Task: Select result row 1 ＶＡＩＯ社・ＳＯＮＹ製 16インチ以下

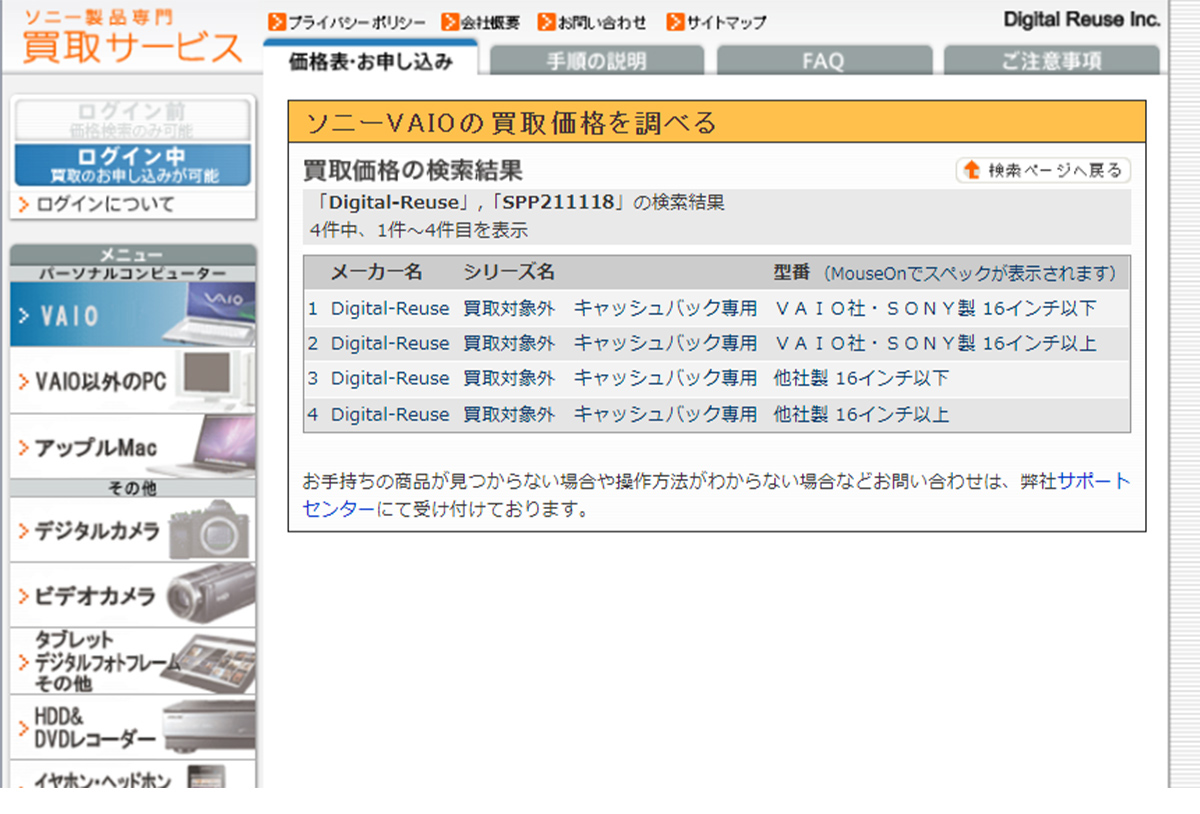Action: 934,308
